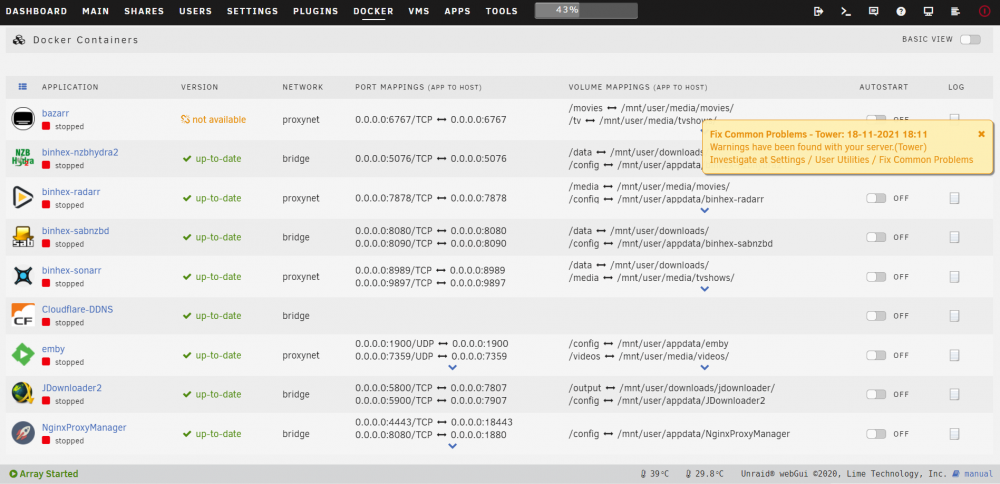Screen dimensions: 1000x484
Task: Enable autostart for binhex-radarr
Action: [x=876, y=198]
